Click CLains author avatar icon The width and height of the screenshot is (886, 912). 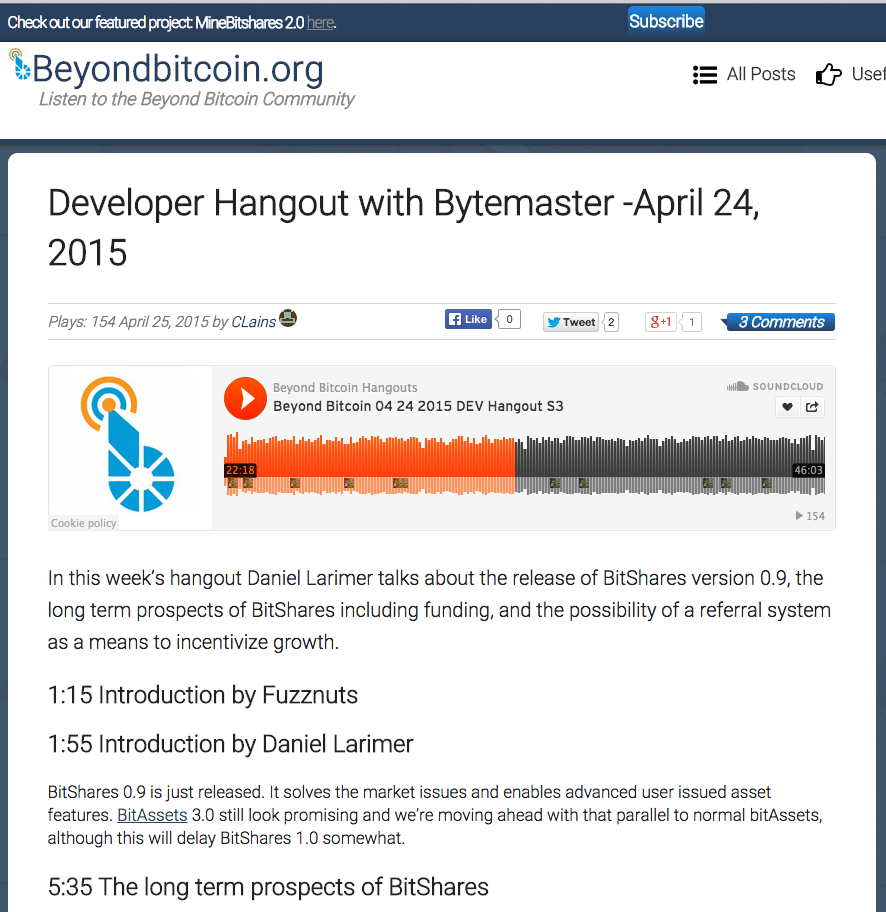(288, 318)
